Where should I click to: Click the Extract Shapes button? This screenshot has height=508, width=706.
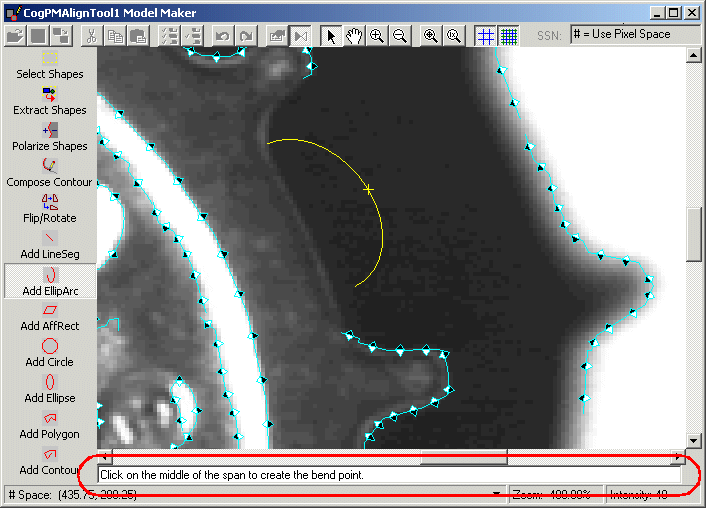[x=50, y=100]
